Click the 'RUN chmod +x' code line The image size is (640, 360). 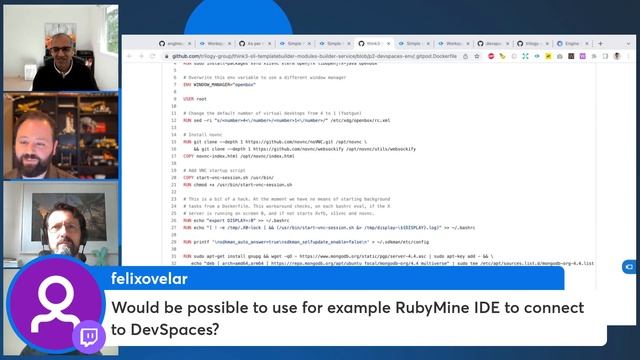238,185
